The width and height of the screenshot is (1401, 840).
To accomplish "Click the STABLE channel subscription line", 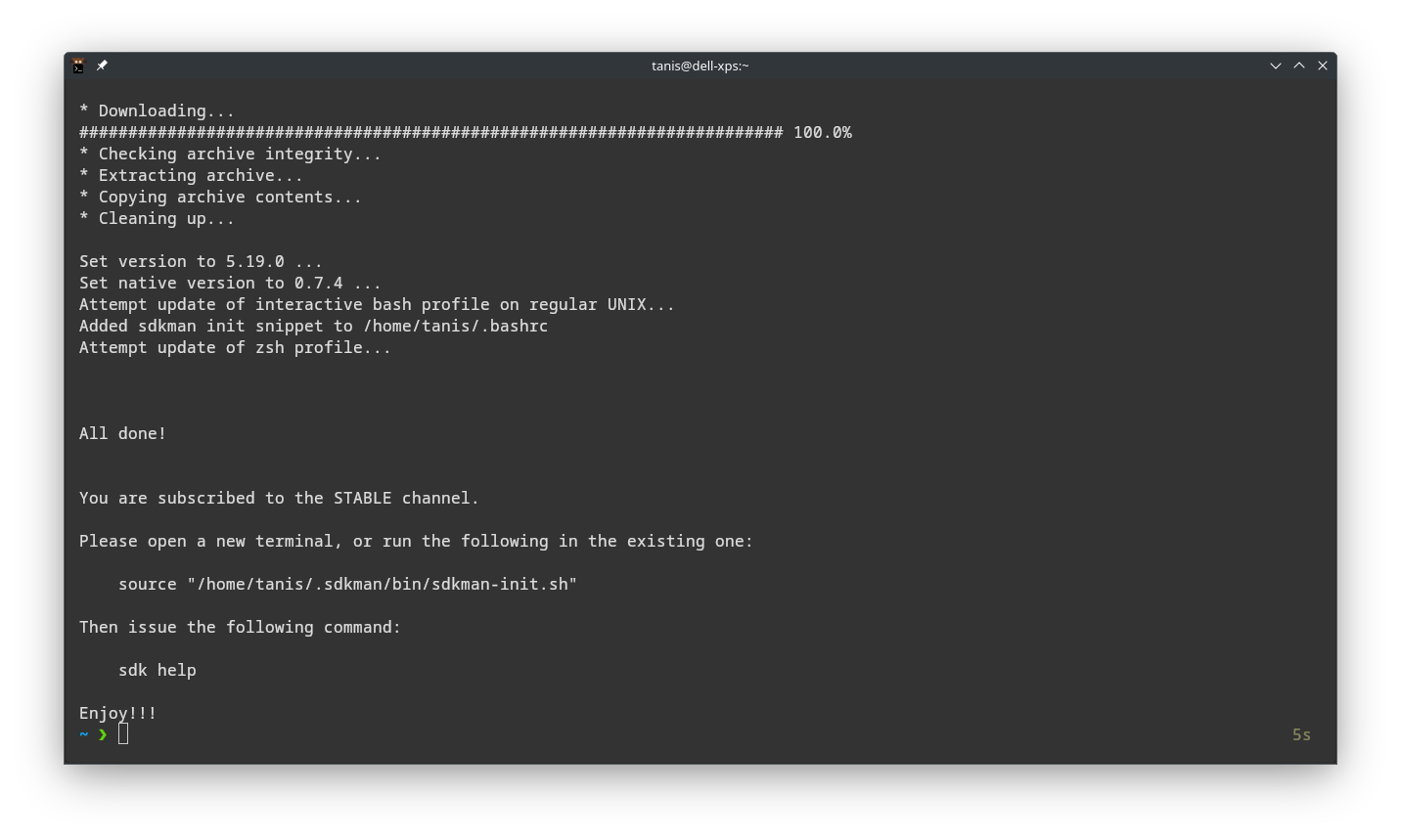I will (279, 498).
